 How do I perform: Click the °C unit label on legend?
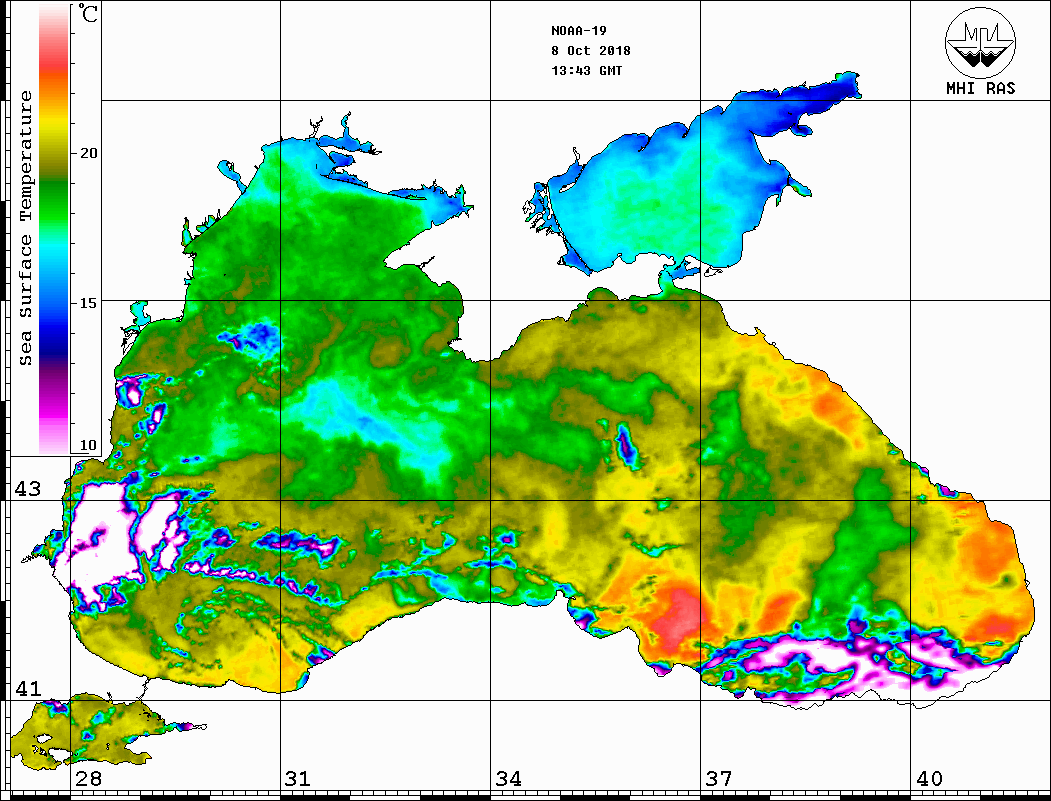(87, 13)
